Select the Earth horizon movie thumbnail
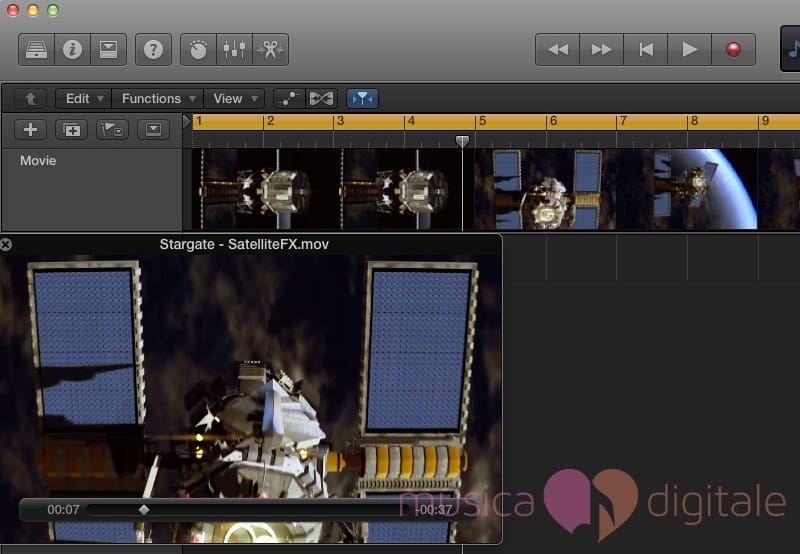 (687, 189)
